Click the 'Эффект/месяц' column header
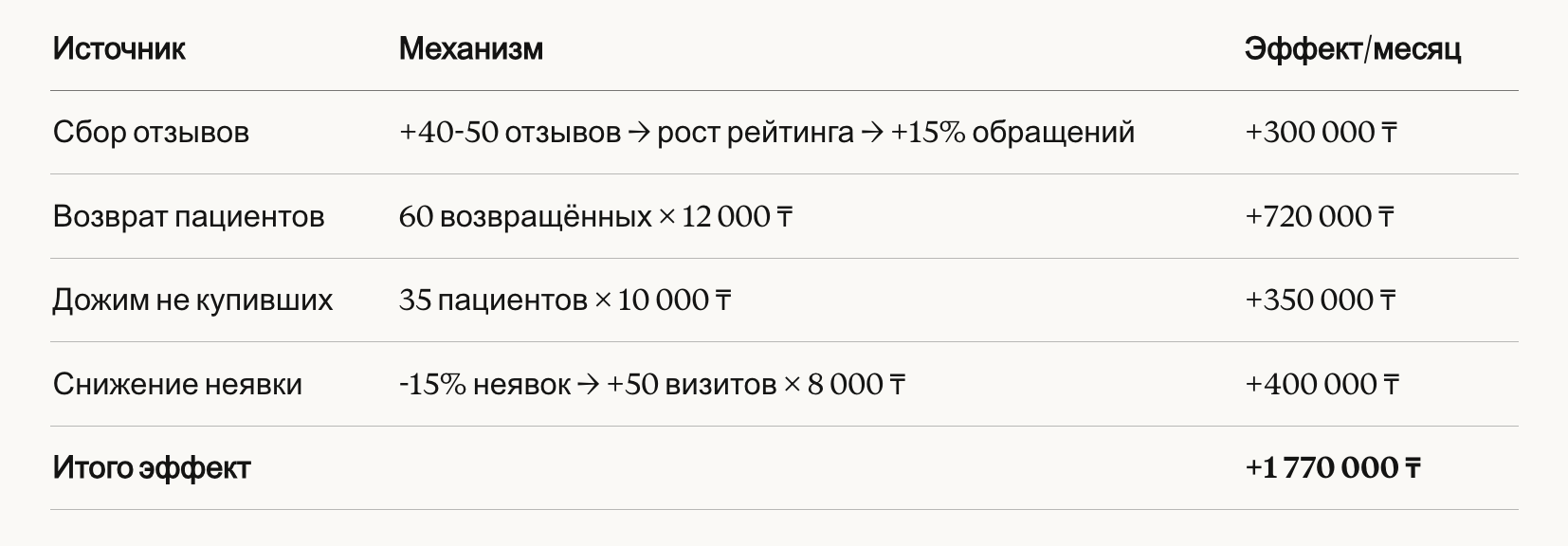The width and height of the screenshot is (1568, 546). pos(1352,48)
